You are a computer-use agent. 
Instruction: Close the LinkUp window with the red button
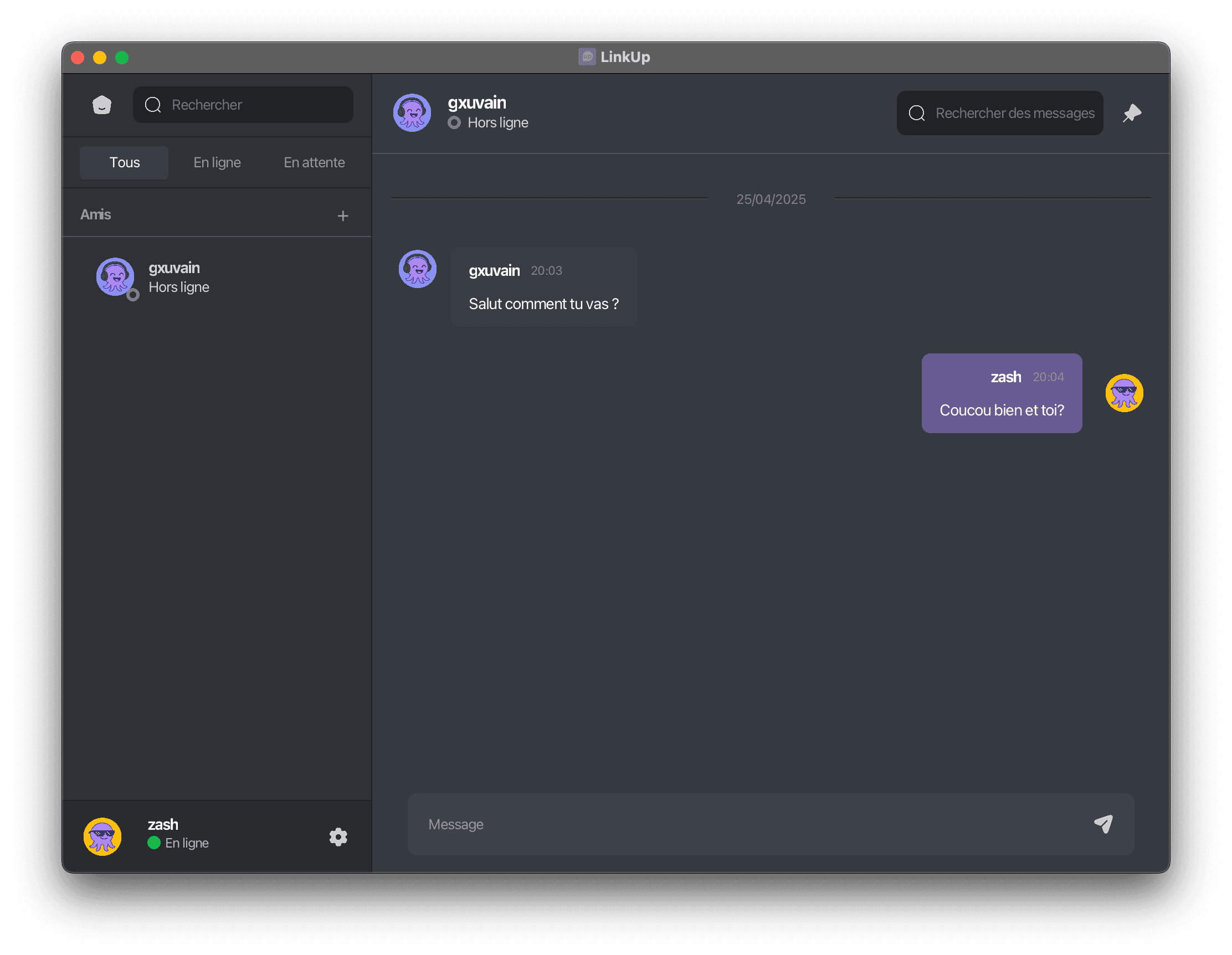78,58
